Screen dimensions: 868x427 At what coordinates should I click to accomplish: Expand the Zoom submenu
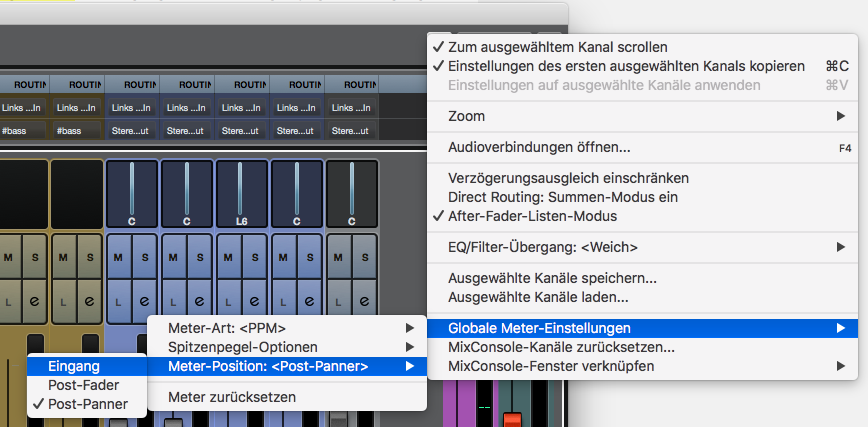tap(642, 116)
